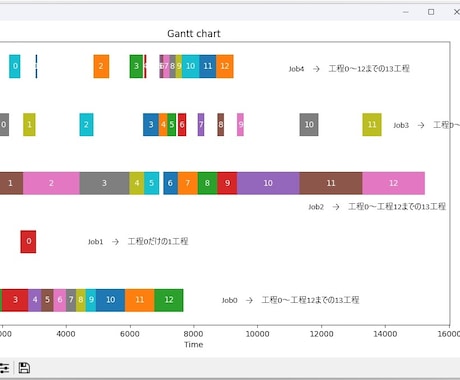Select Job3 olive bar labeled 1
The height and width of the screenshot is (380, 460).
coord(29,125)
